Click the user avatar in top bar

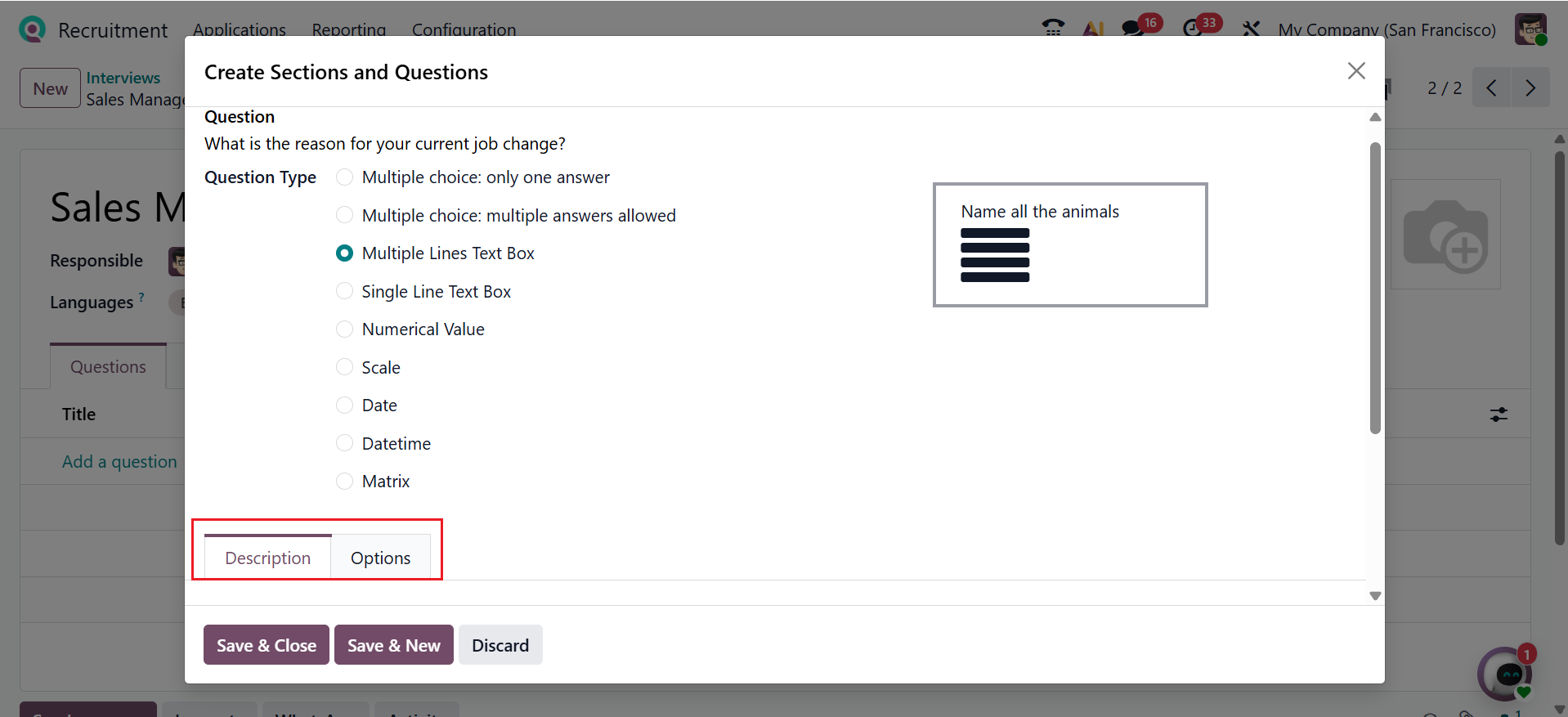coord(1530,29)
